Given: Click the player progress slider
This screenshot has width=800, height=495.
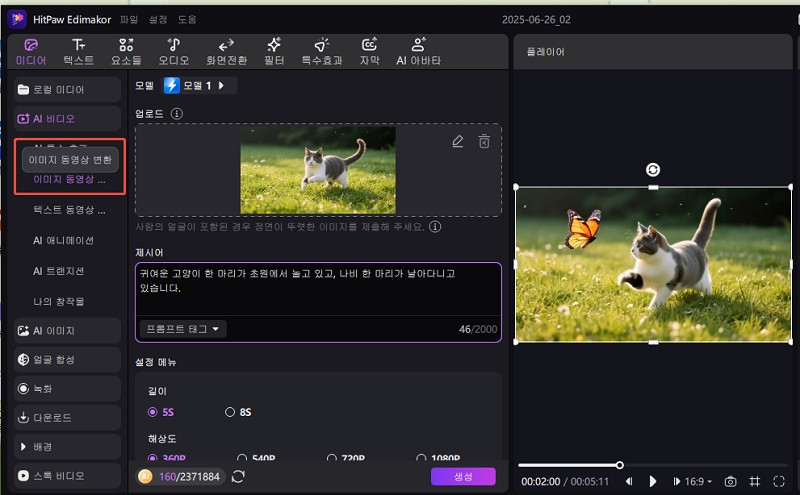Looking at the screenshot, I should click(x=653, y=465).
